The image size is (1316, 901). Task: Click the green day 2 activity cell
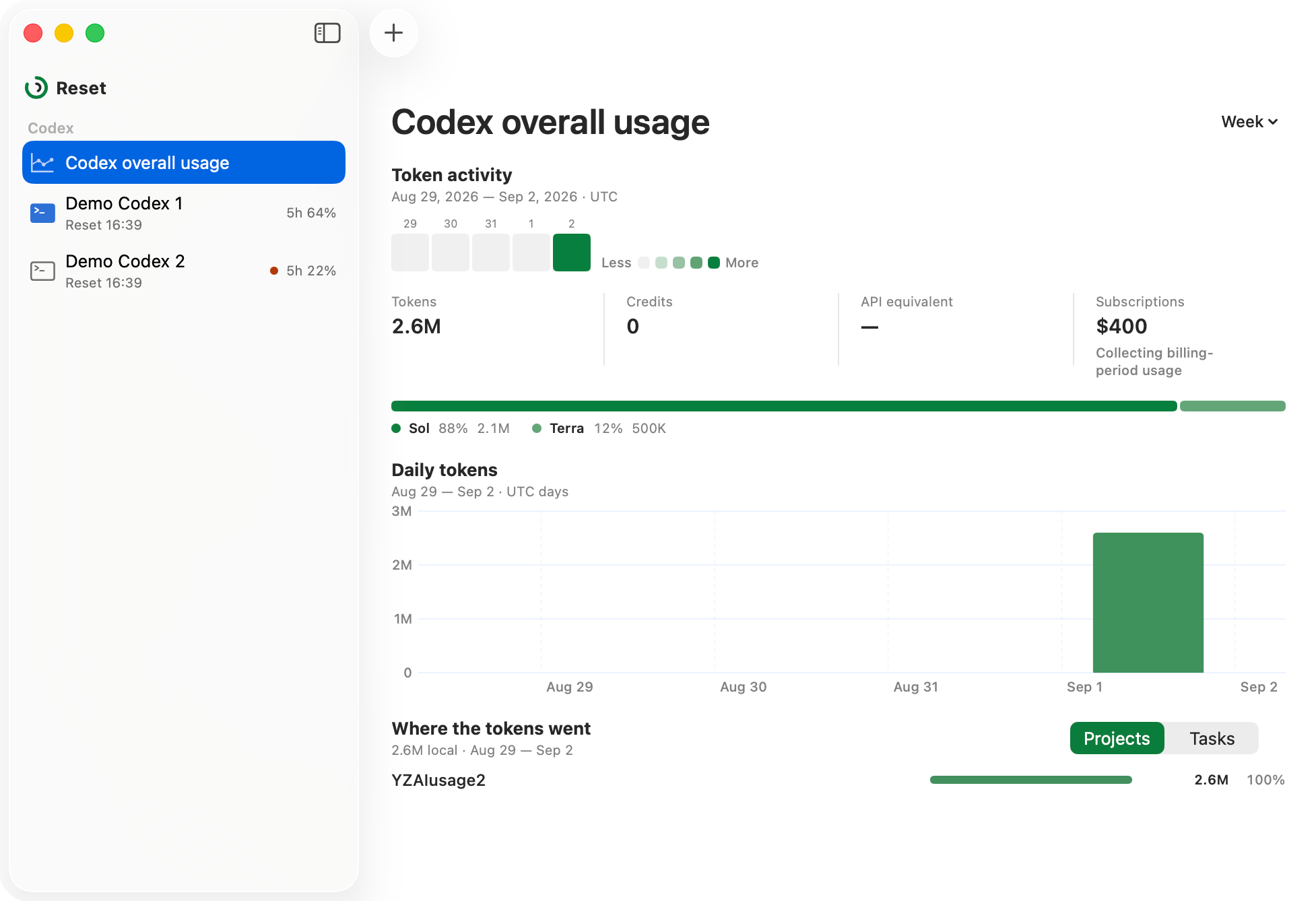click(572, 253)
